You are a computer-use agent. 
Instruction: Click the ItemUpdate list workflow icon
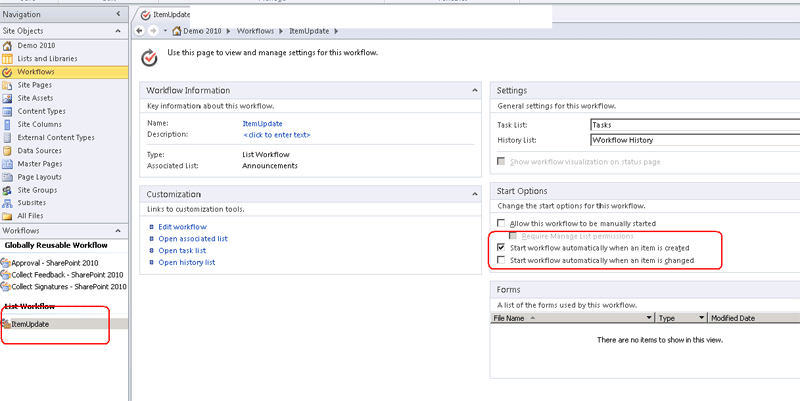(x=7, y=324)
